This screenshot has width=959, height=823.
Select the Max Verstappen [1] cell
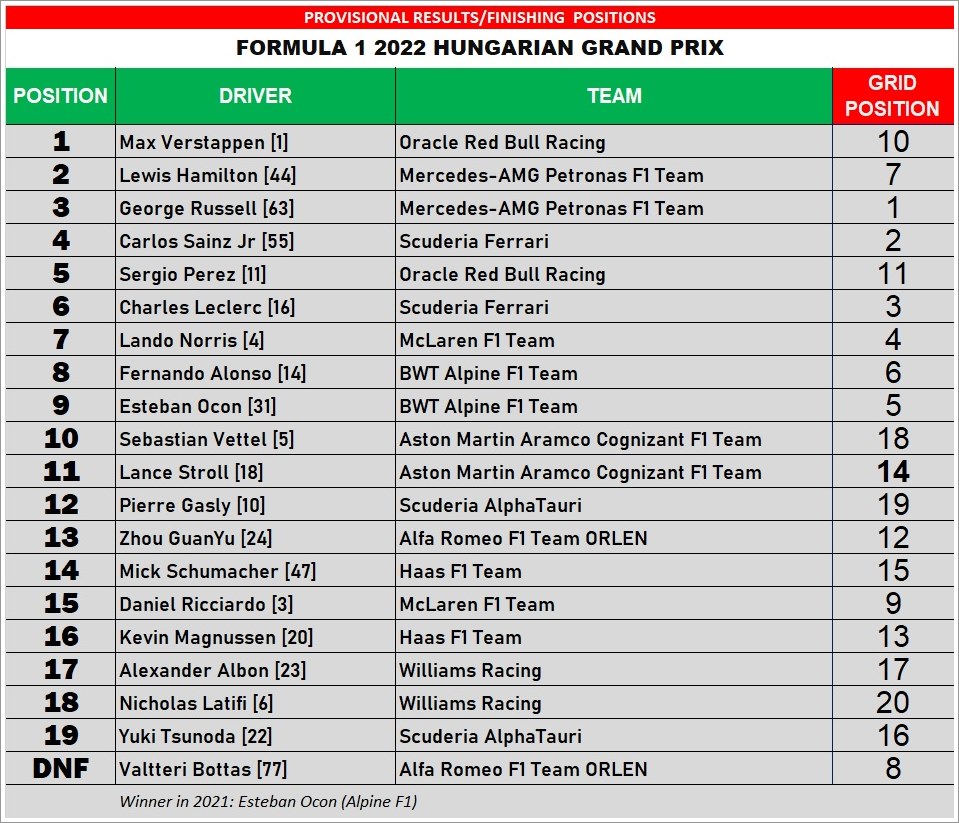255,142
